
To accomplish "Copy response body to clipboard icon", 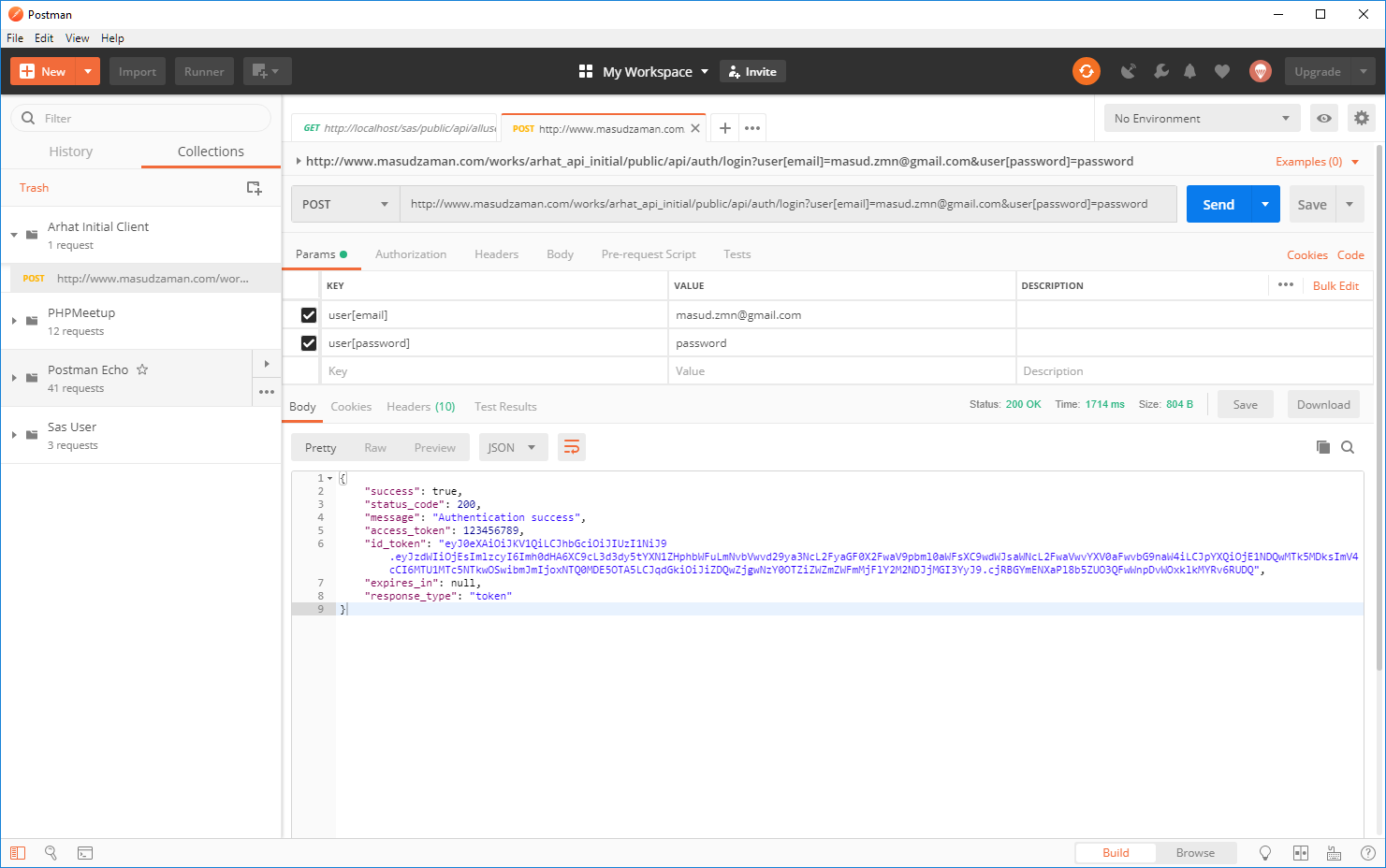I will pyautogui.click(x=1322, y=447).
